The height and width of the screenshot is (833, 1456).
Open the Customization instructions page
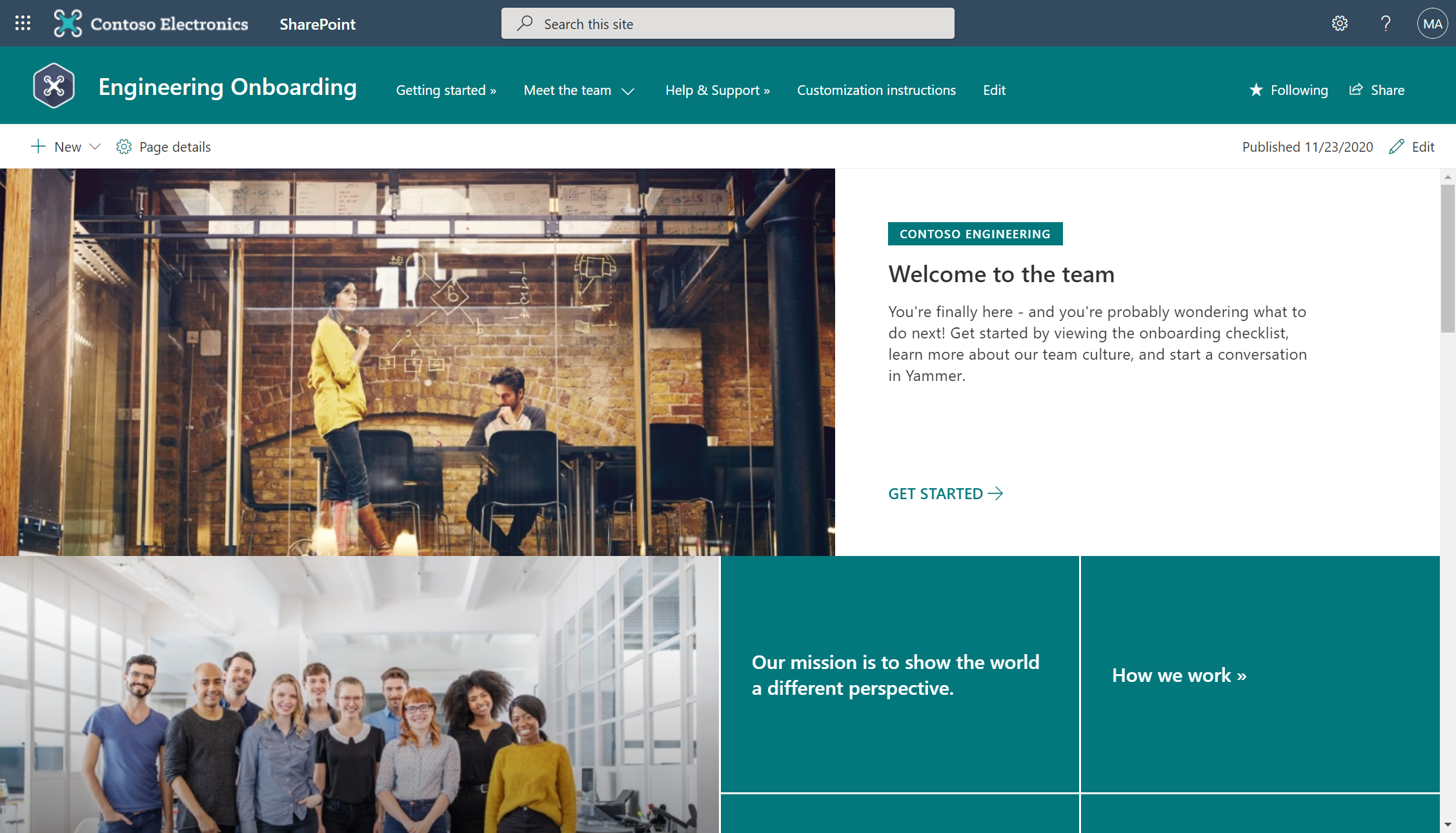[x=876, y=90]
